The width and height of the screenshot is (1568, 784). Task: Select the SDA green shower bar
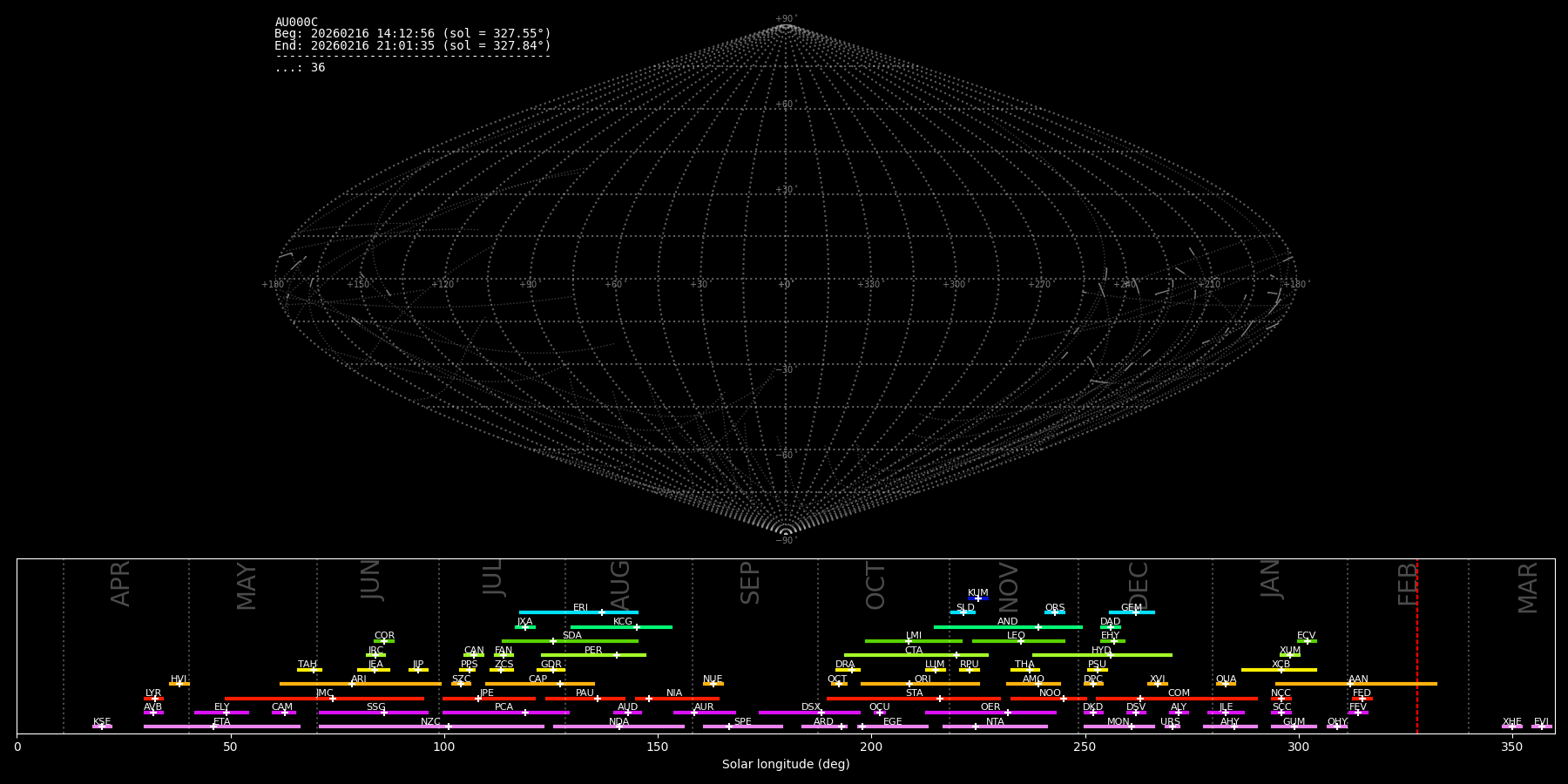(x=570, y=641)
